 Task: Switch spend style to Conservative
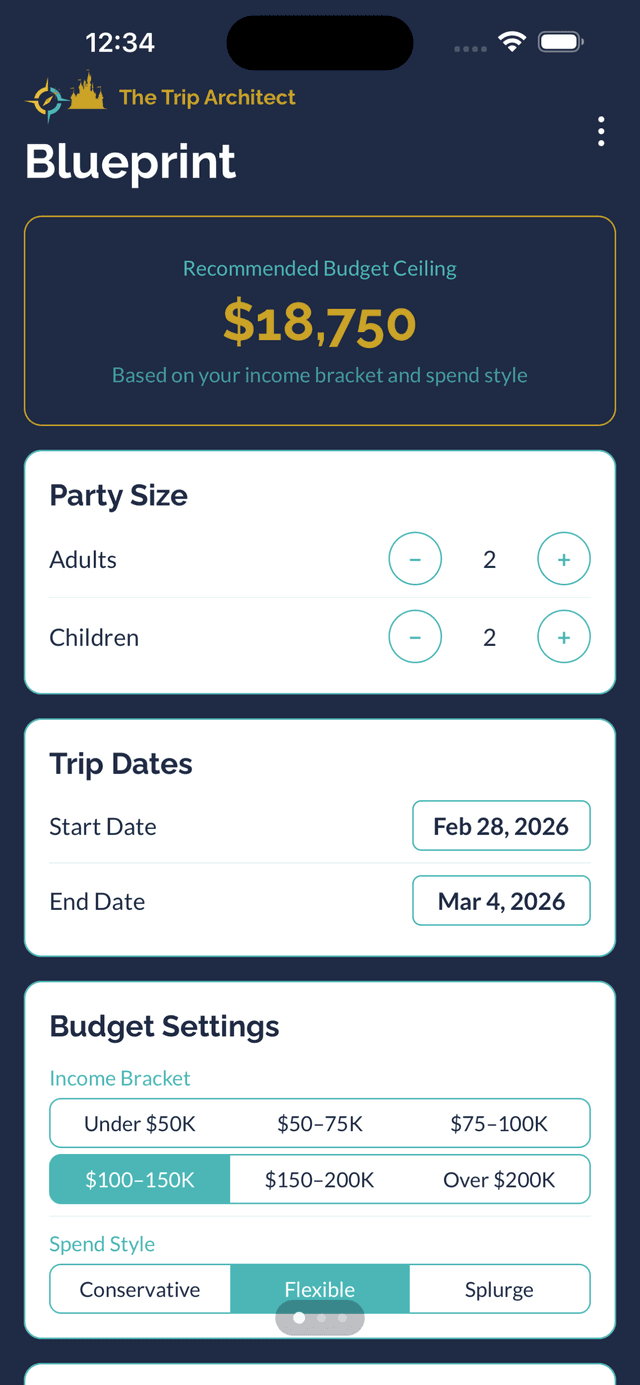pyautogui.click(x=140, y=1289)
